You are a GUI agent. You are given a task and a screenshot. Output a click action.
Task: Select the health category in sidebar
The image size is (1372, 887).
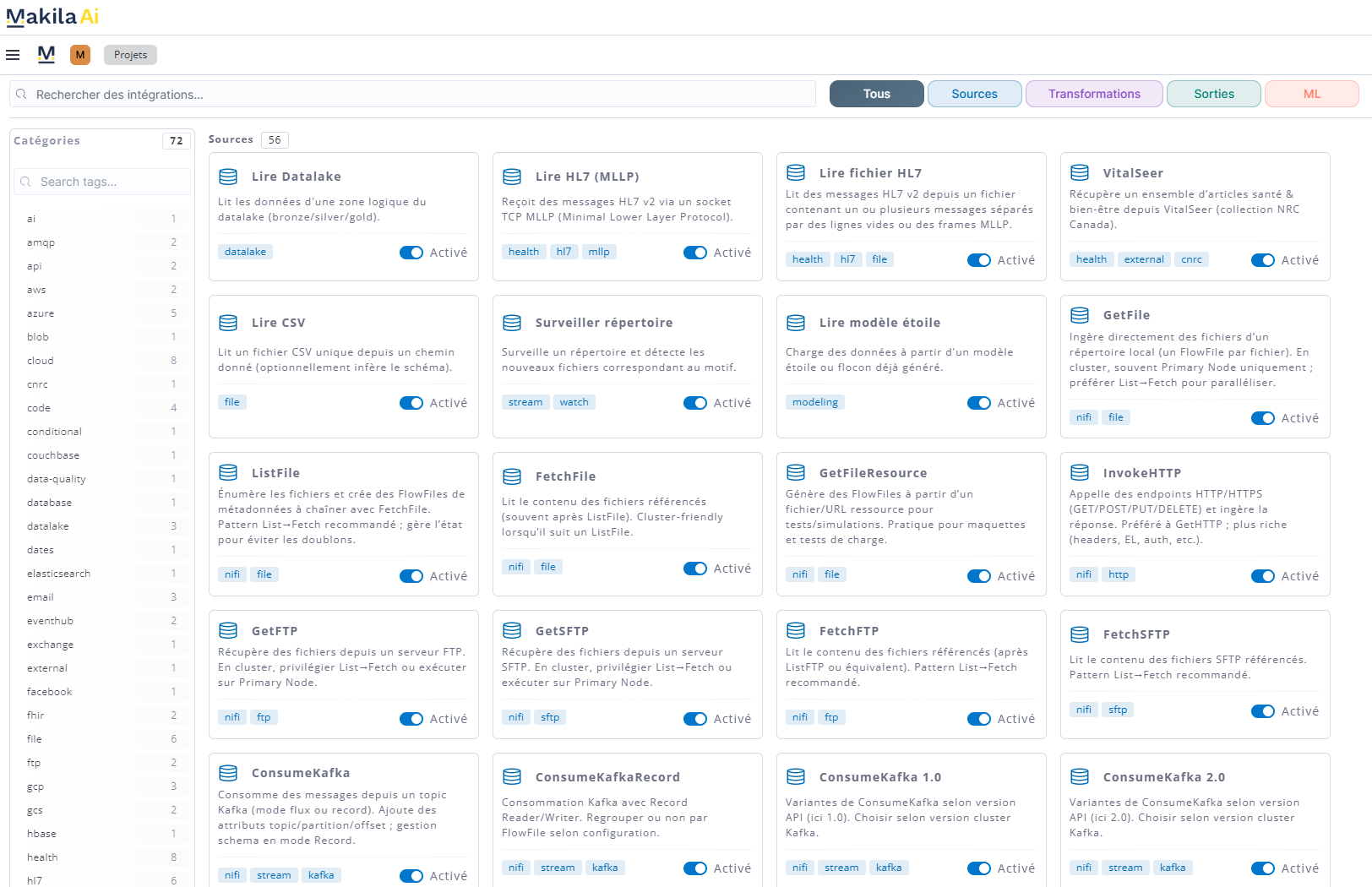coord(42,857)
